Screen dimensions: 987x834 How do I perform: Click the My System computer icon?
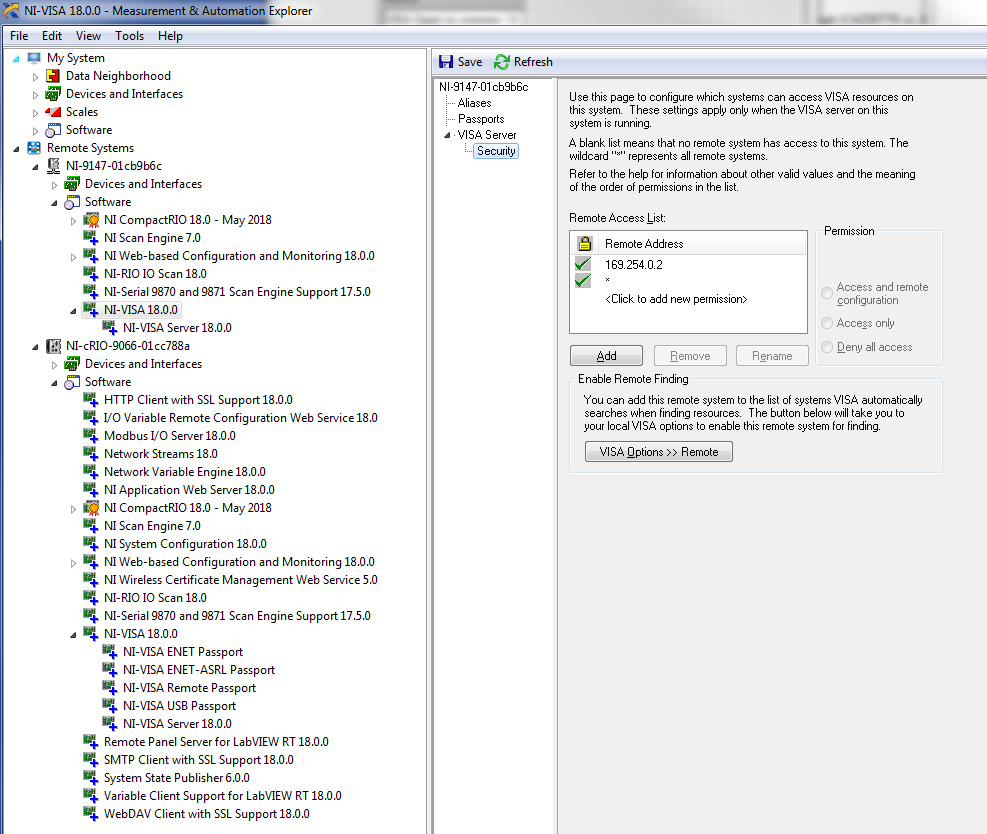(x=34, y=58)
